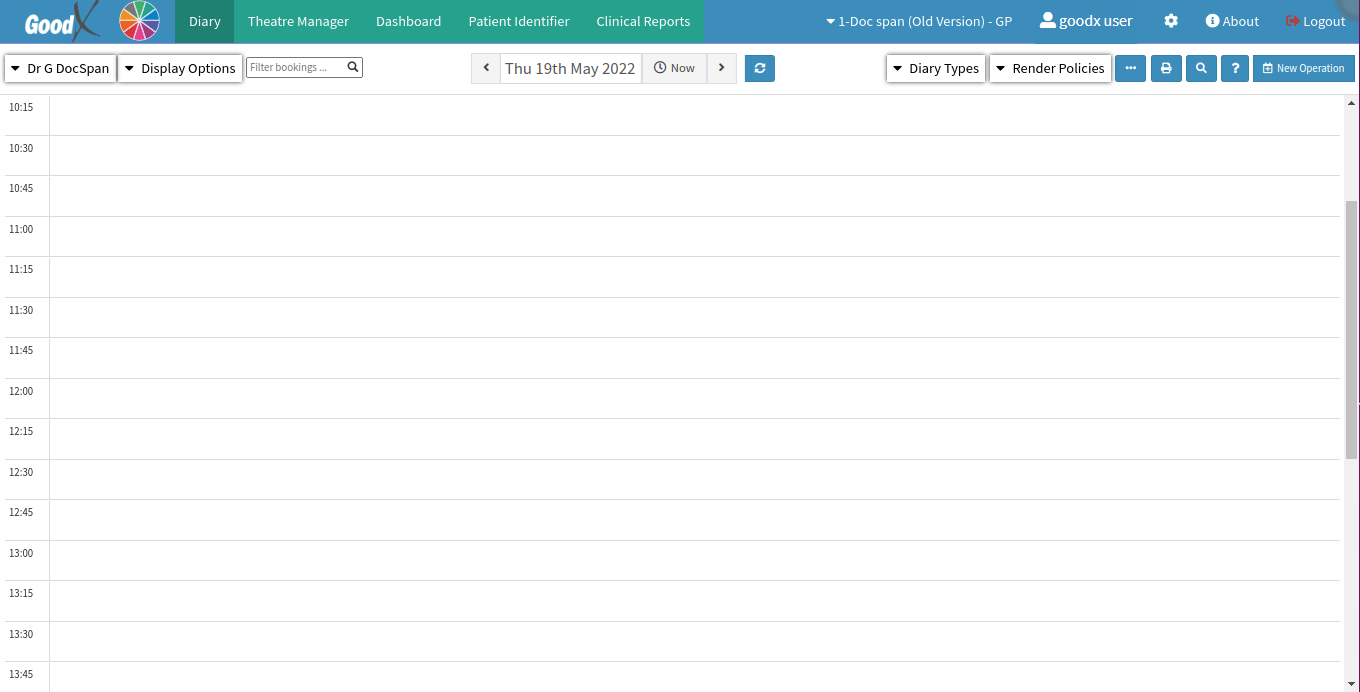The image size is (1360, 692).
Task: Select the 10:30 time slot label
Action: [x=21, y=148]
